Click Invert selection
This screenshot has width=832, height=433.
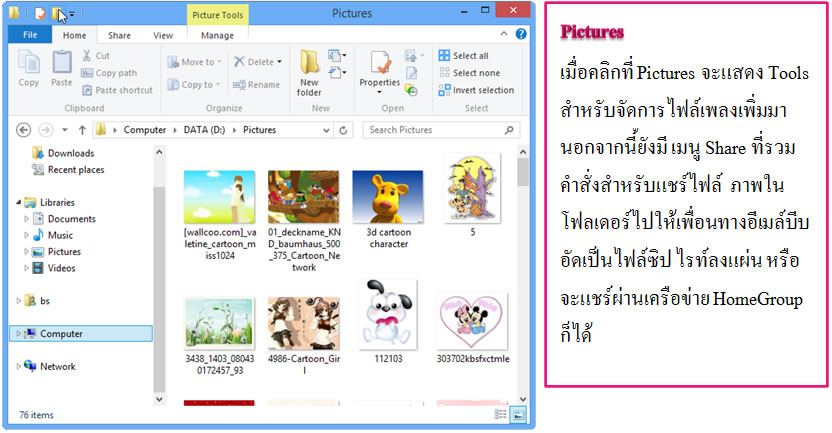pyautogui.click(x=476, y=90)
